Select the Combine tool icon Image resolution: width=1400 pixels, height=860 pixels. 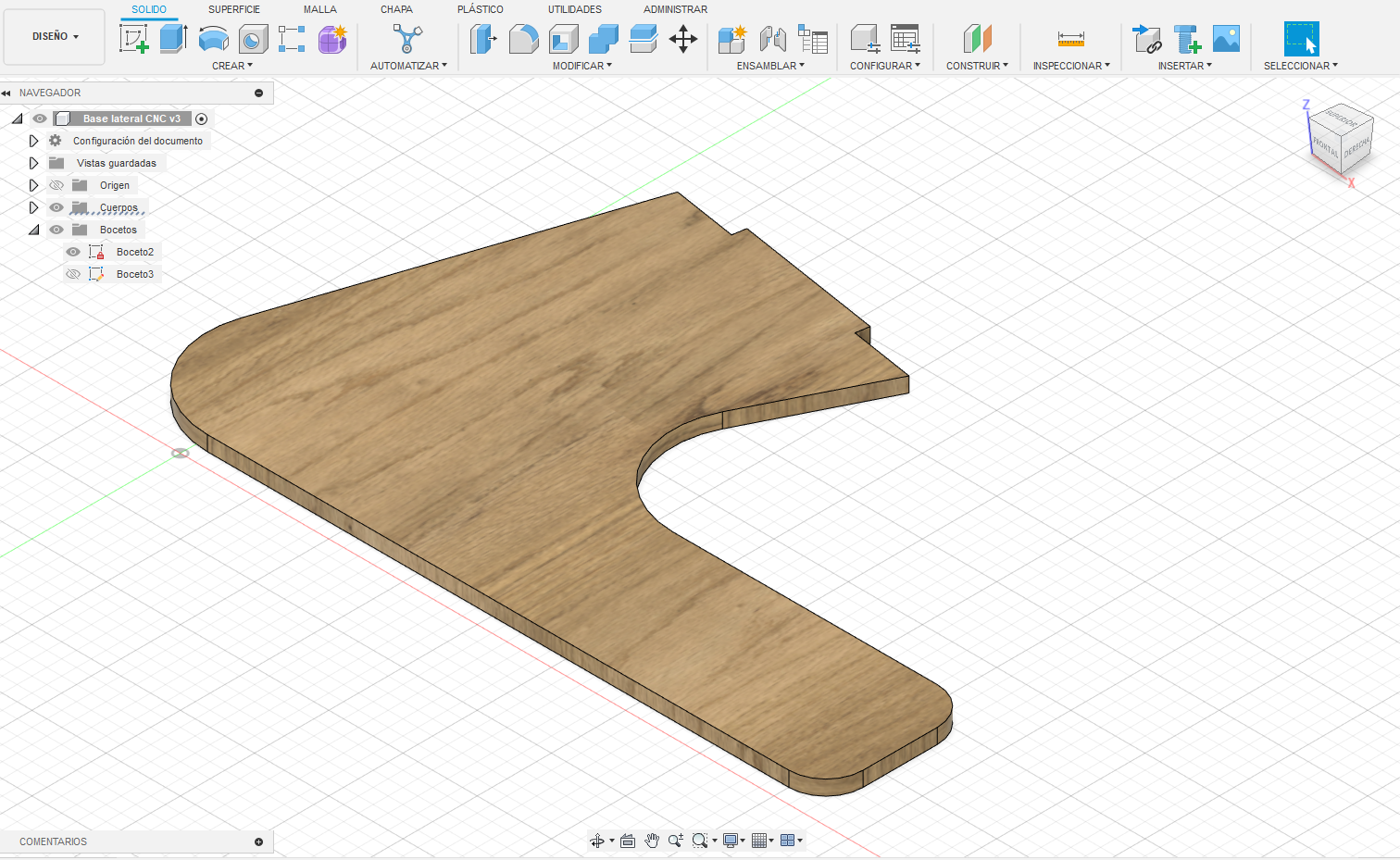tap(603, 39)
